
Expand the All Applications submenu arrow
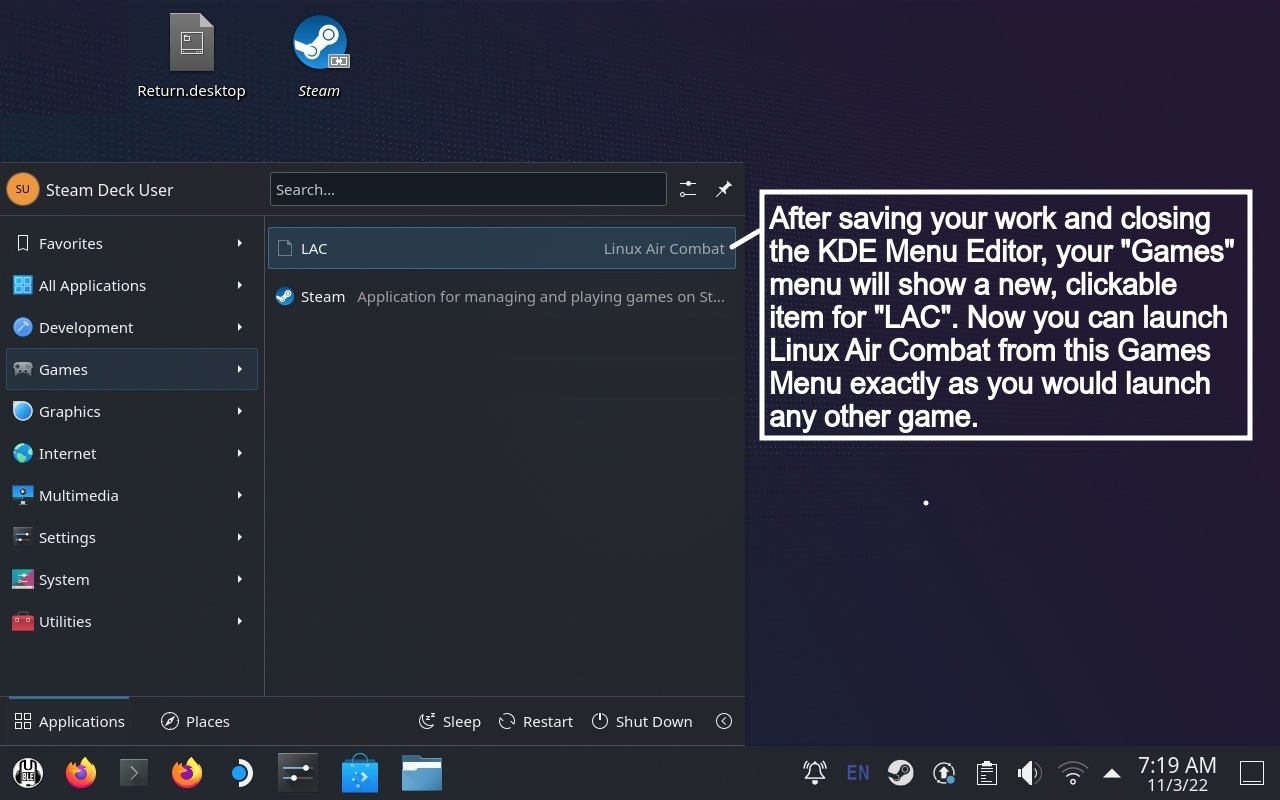[240, 285]
